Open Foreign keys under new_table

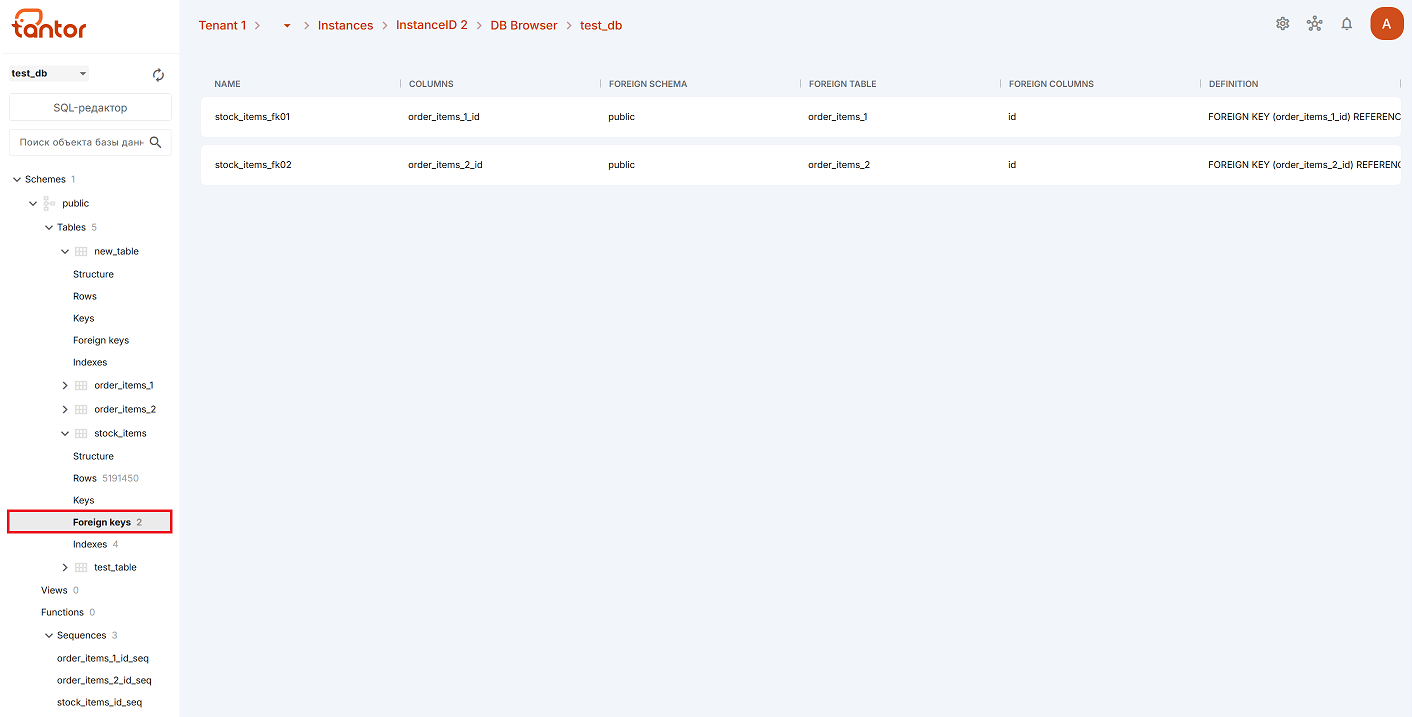pos(101,340)
